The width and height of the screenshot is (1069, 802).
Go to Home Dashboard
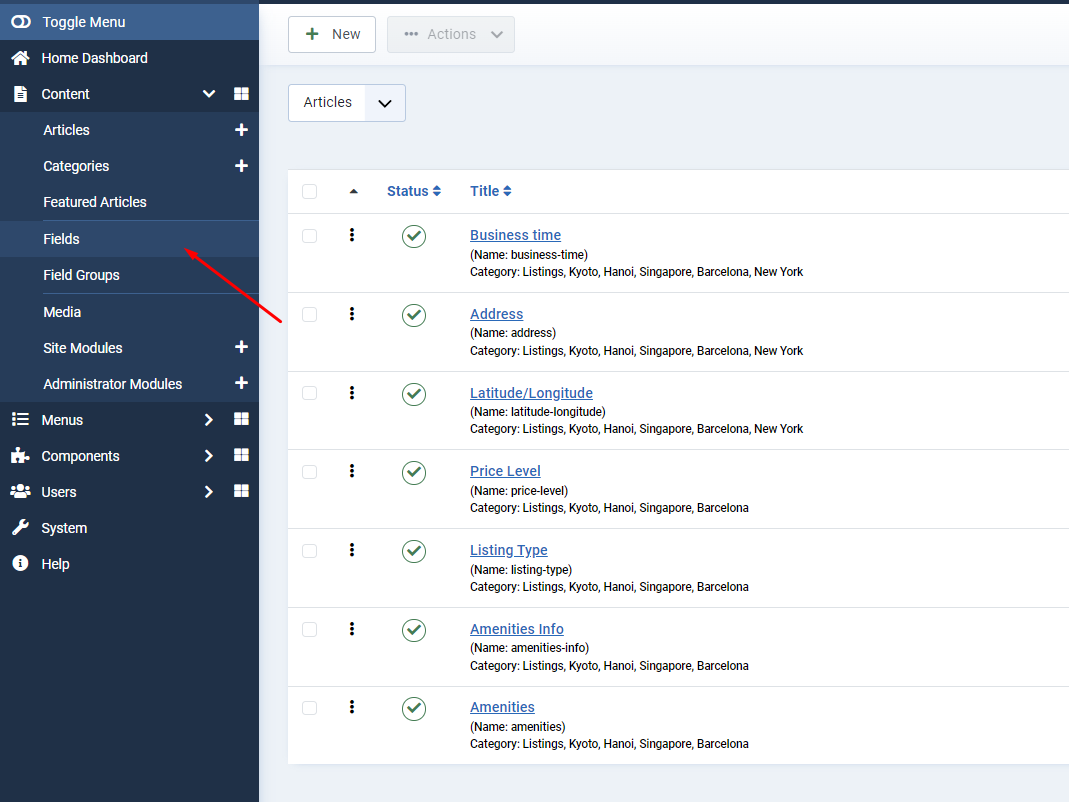94,58
